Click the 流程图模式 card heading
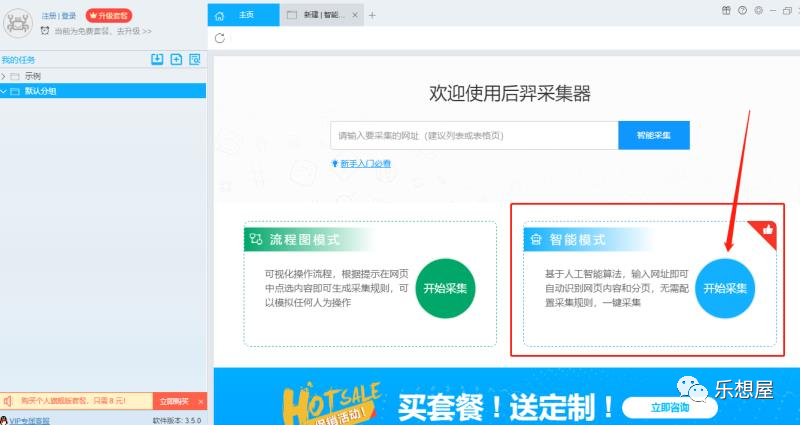This screenshot has height=425, width=800. (305, 240)
